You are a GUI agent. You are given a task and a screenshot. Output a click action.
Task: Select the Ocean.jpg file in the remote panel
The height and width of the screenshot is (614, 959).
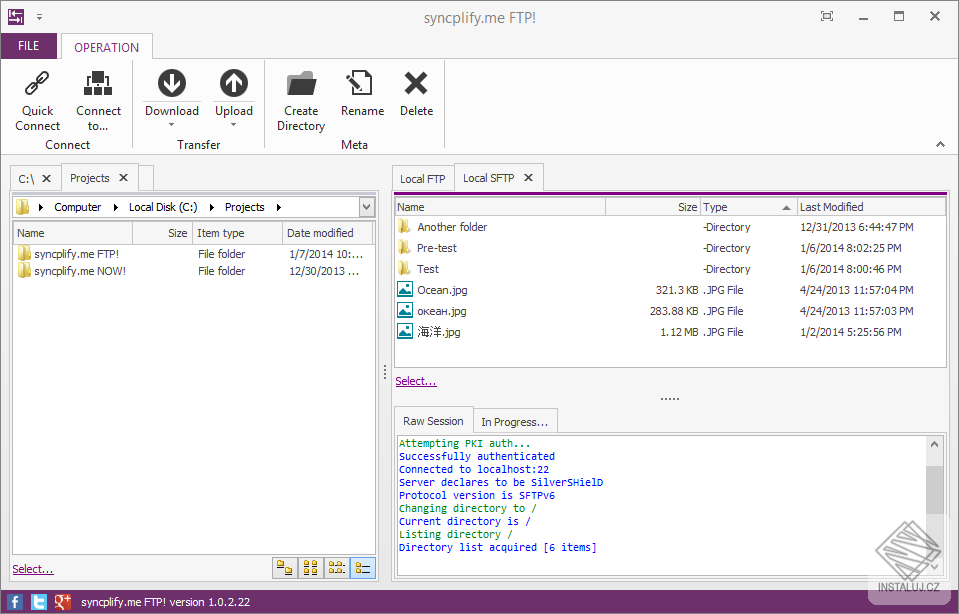444,290
